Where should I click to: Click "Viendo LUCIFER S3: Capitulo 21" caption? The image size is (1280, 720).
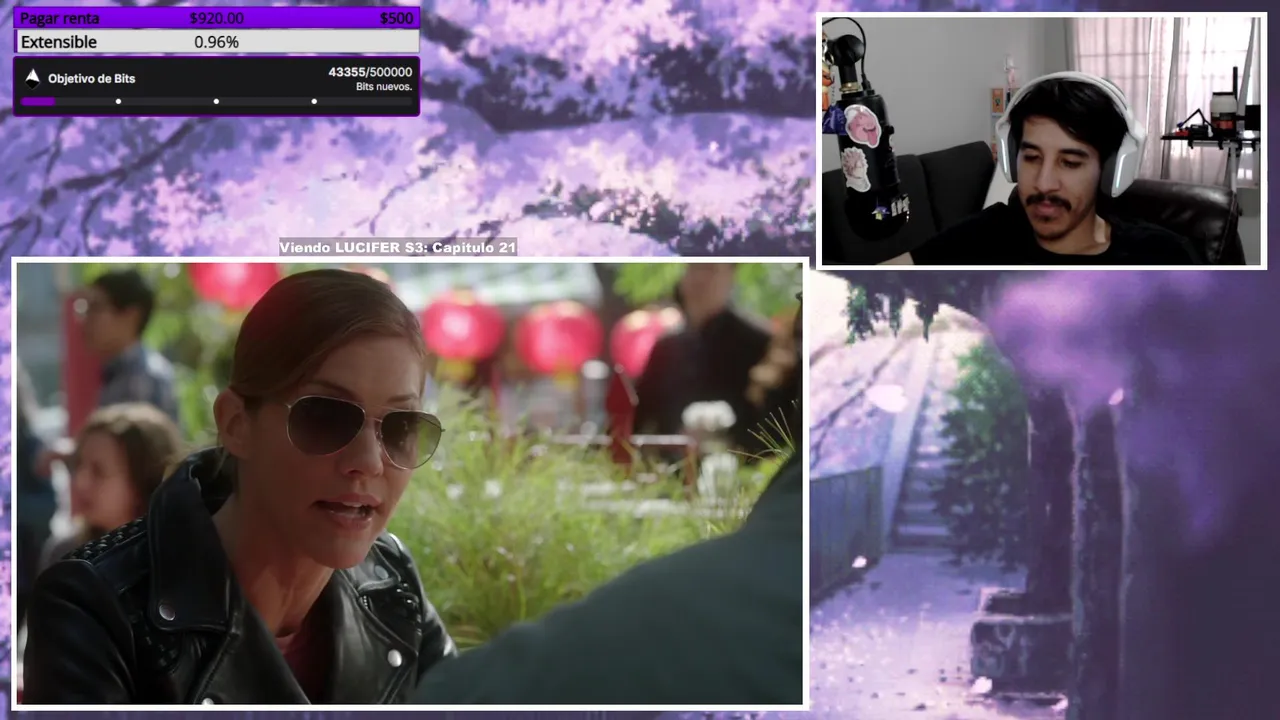(398, 247)
